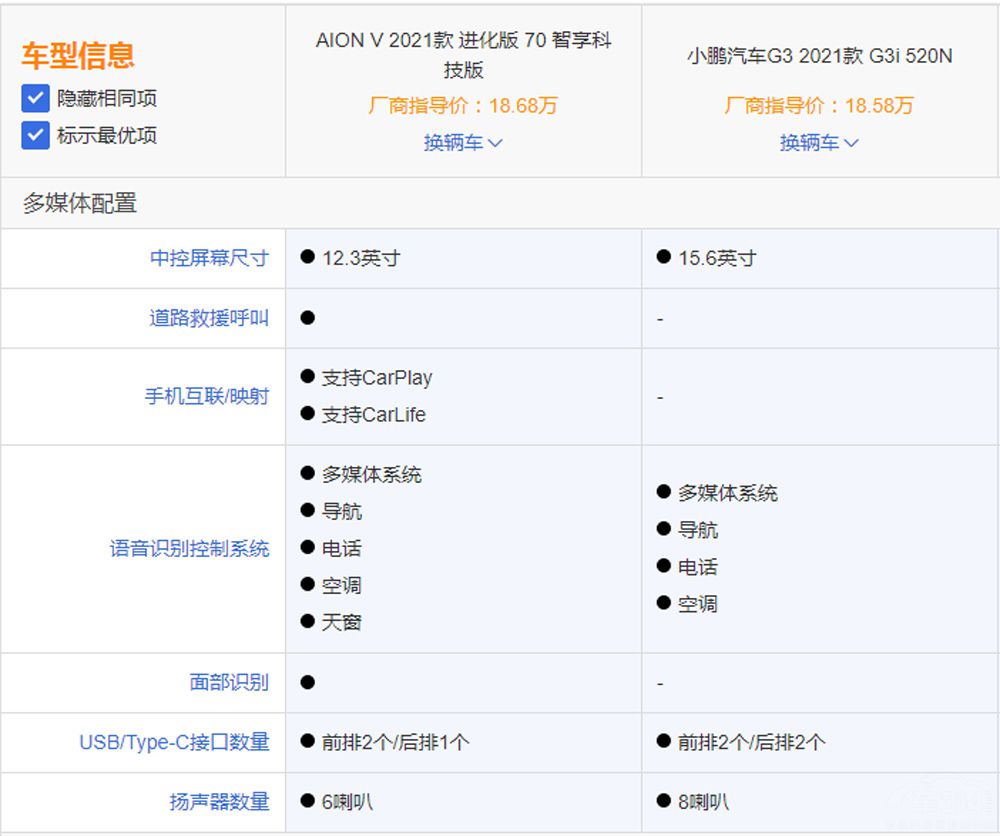Uncheck the 隐藏相同项 checkbox
This screenshot has width=1000, height=836.
[x=35, y=98]
